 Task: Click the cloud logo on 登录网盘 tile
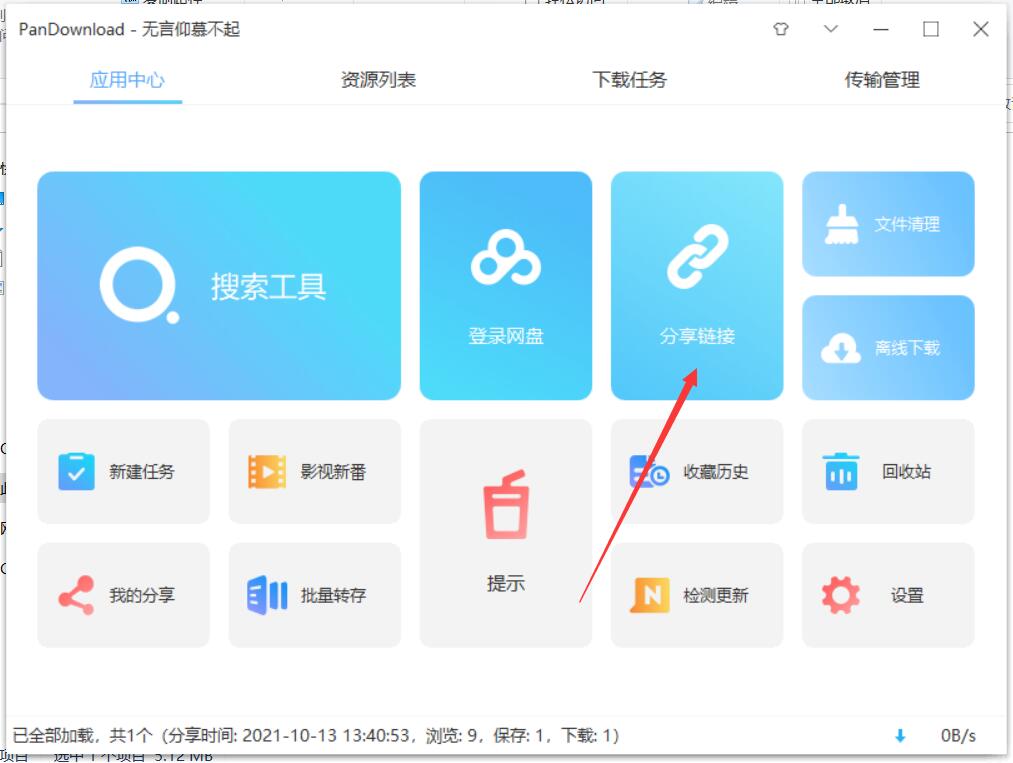click(506, 258)
